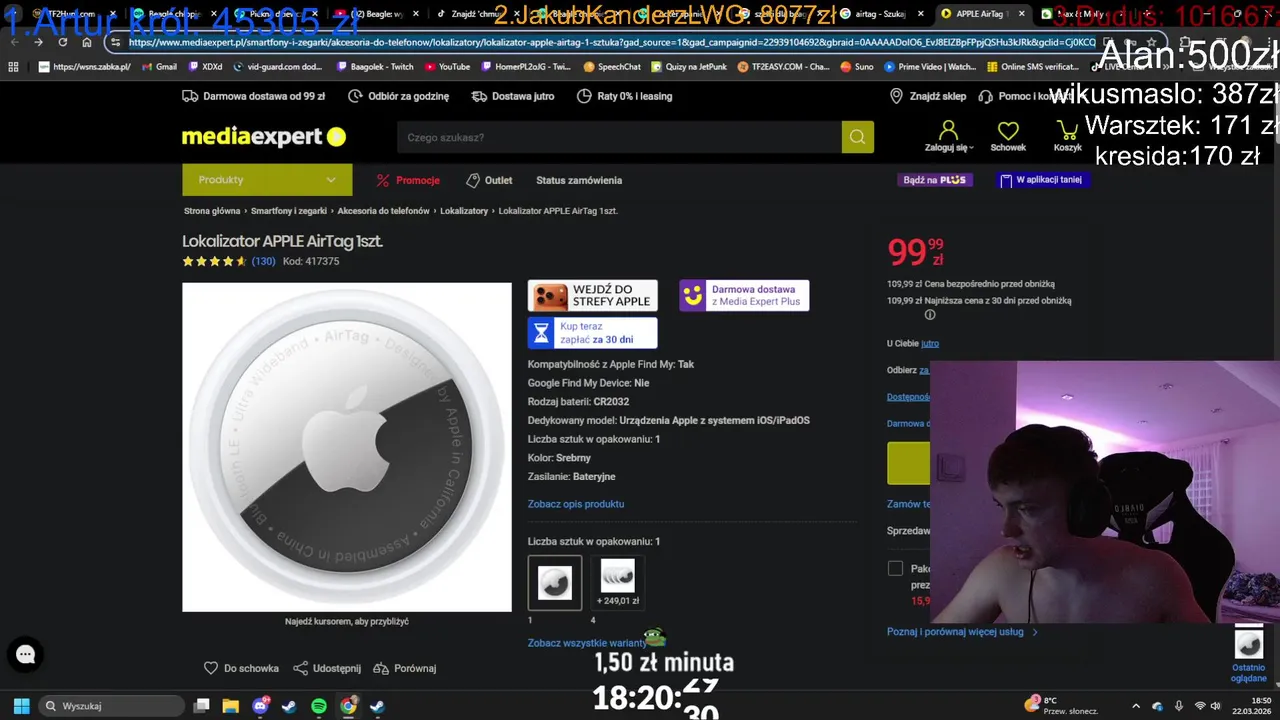Viewport: 1280px width, 720px height.
Task: Click Wejdź do strefy Apple banner
Action: pyautogui.click(x=593, y=296)
